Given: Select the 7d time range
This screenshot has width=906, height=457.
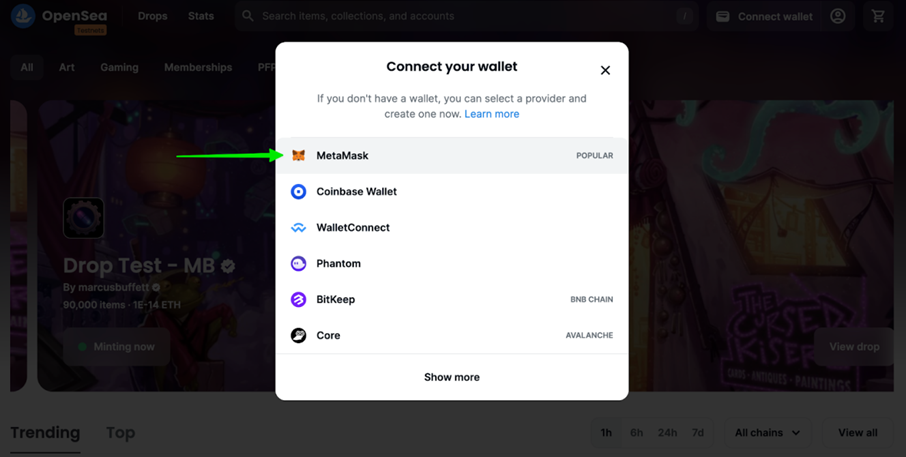Looking at the screenshot, I should coord(698,433).
